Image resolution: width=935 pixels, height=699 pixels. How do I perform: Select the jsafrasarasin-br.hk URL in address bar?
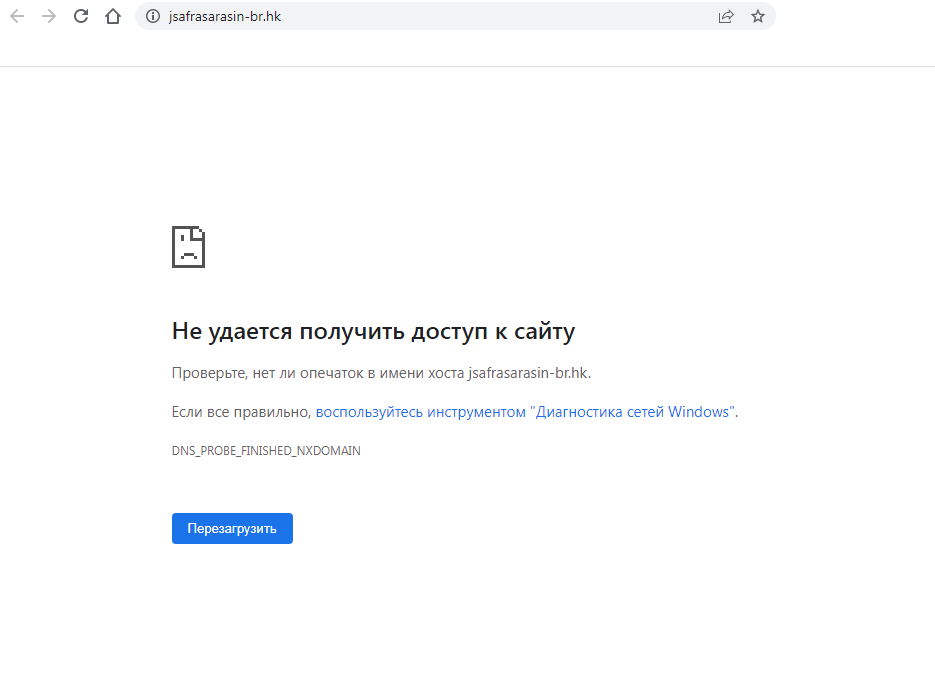pos(225,16)
